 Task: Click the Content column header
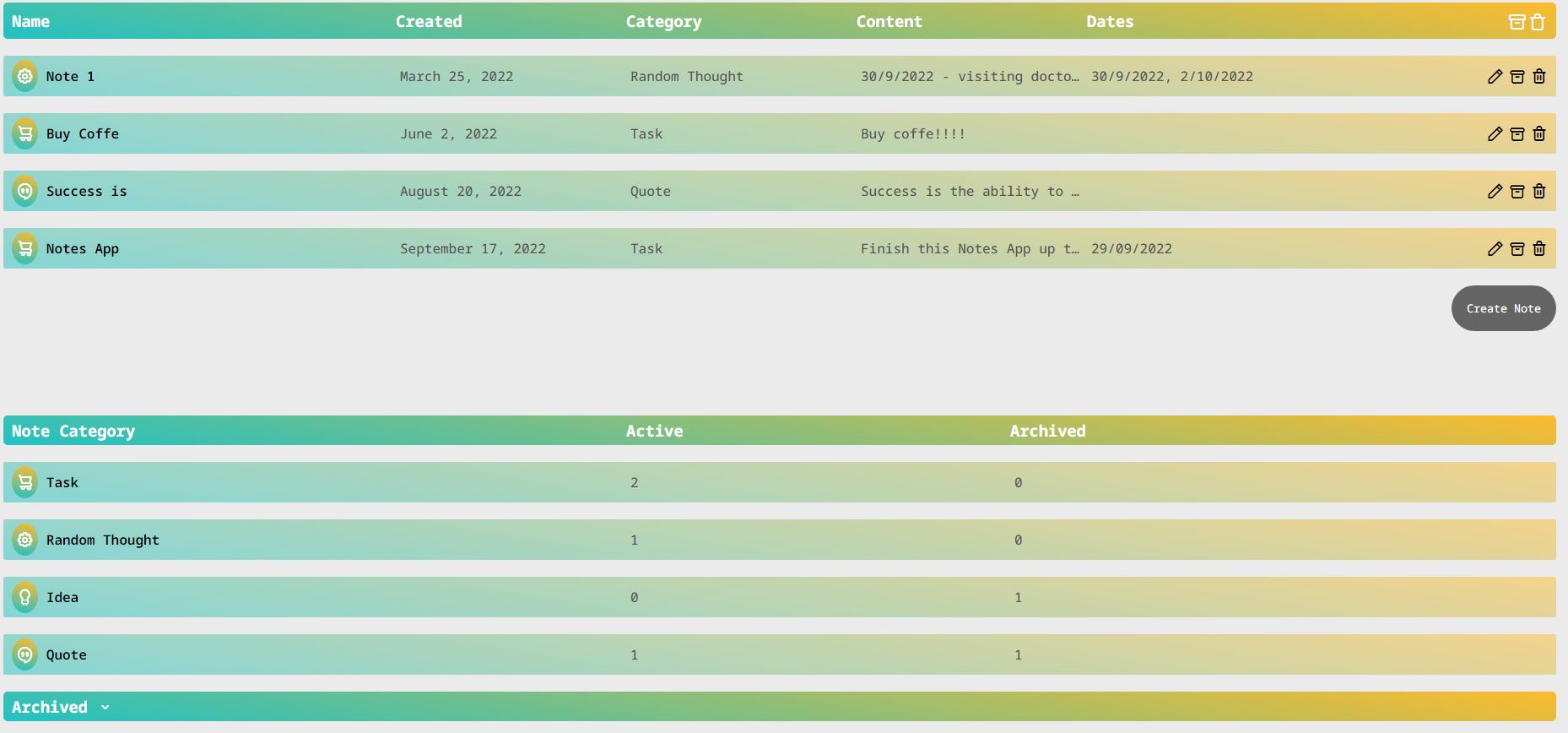(x=889, y=22)
